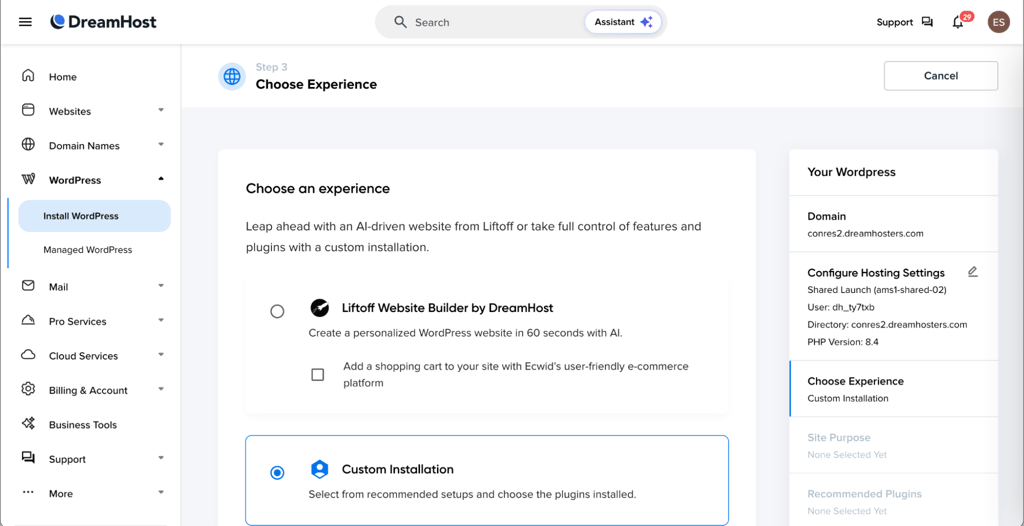Expand the More submenu arrow
This screenshot has height=526, width=1024.
tap(161, 493)
